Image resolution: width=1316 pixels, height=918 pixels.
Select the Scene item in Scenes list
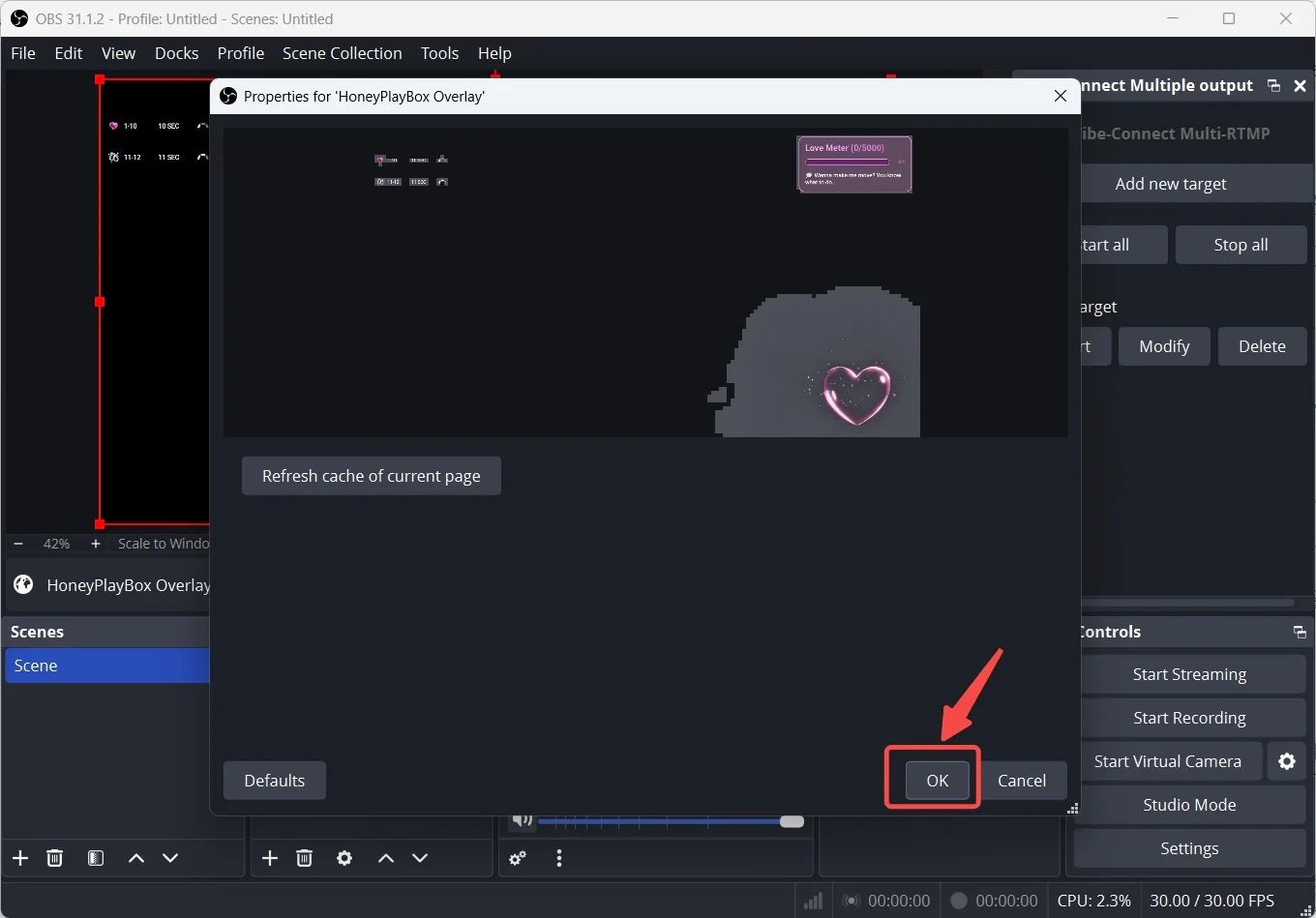click(106, 666)
